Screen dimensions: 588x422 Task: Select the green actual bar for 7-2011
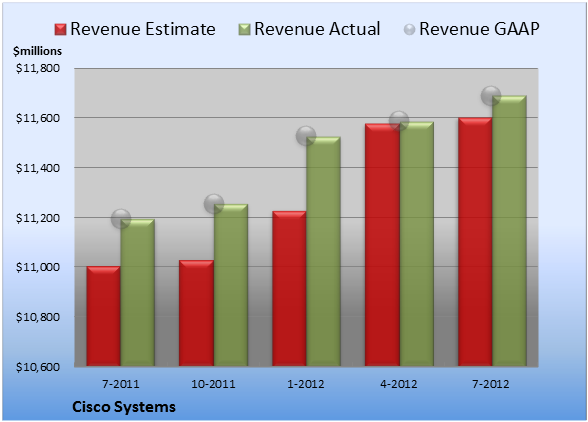[x=138, y=293]
